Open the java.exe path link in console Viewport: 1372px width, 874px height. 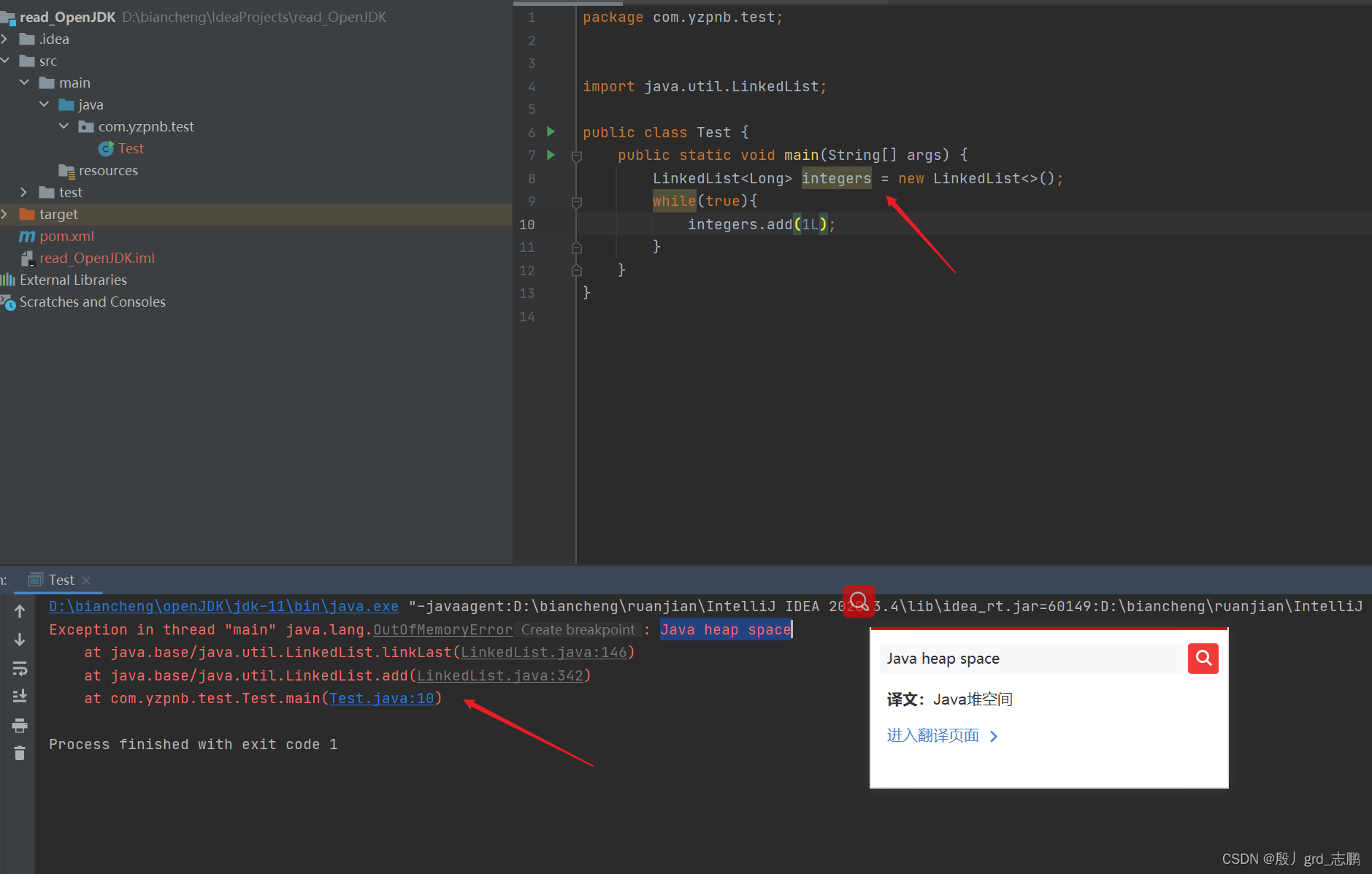point(223,606)
